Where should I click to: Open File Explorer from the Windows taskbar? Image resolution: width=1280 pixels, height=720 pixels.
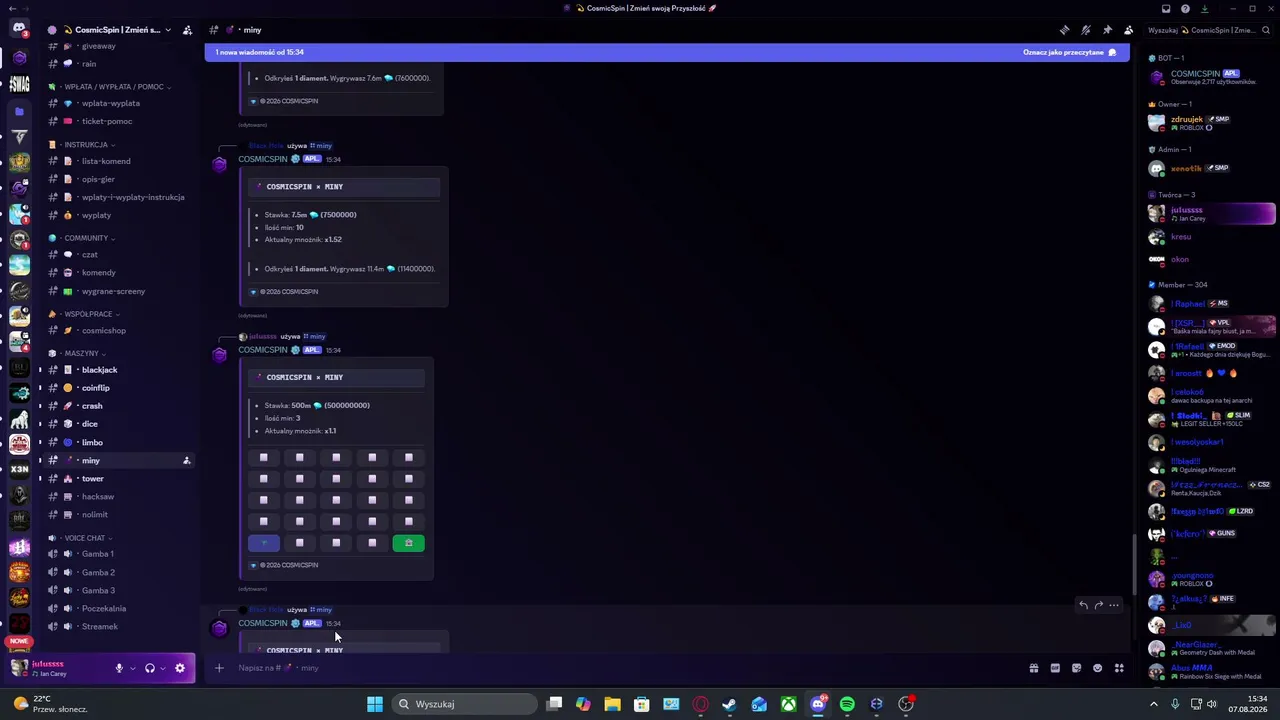612,704
